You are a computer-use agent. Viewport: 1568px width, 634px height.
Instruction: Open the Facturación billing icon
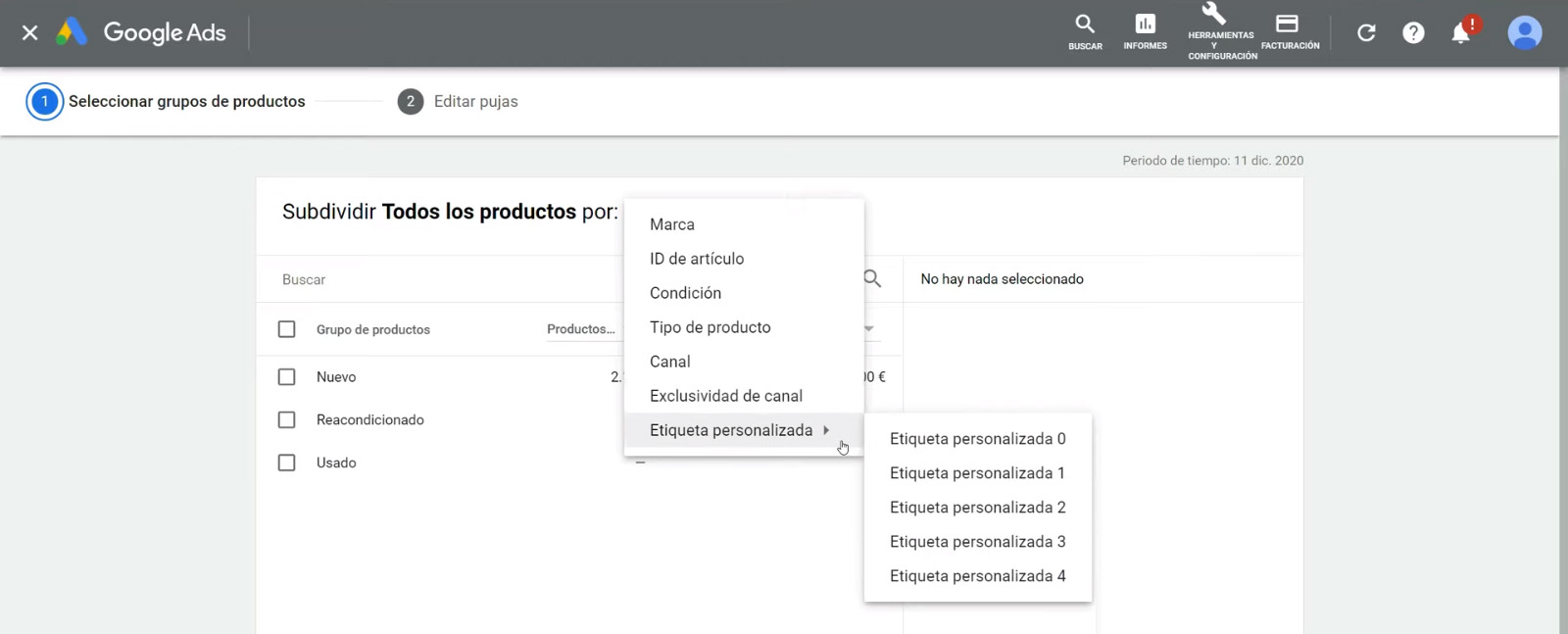pyautogui.click(x=1289, y=32)
